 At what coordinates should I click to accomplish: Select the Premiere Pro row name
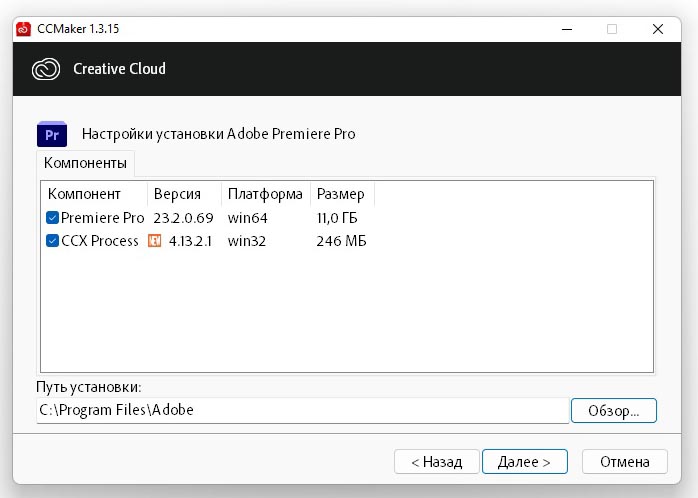[102, 218]
